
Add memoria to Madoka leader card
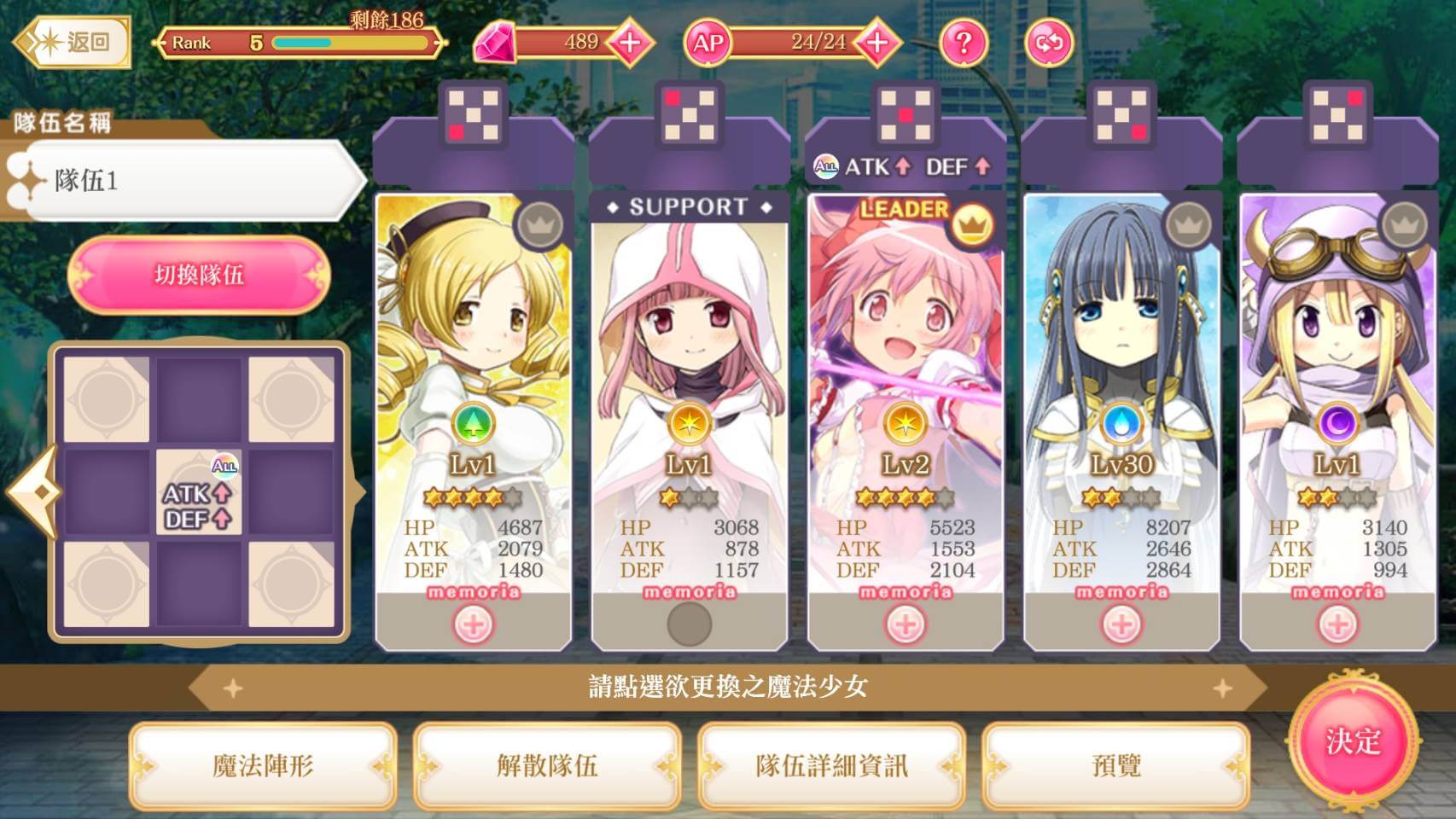(906, 625)
